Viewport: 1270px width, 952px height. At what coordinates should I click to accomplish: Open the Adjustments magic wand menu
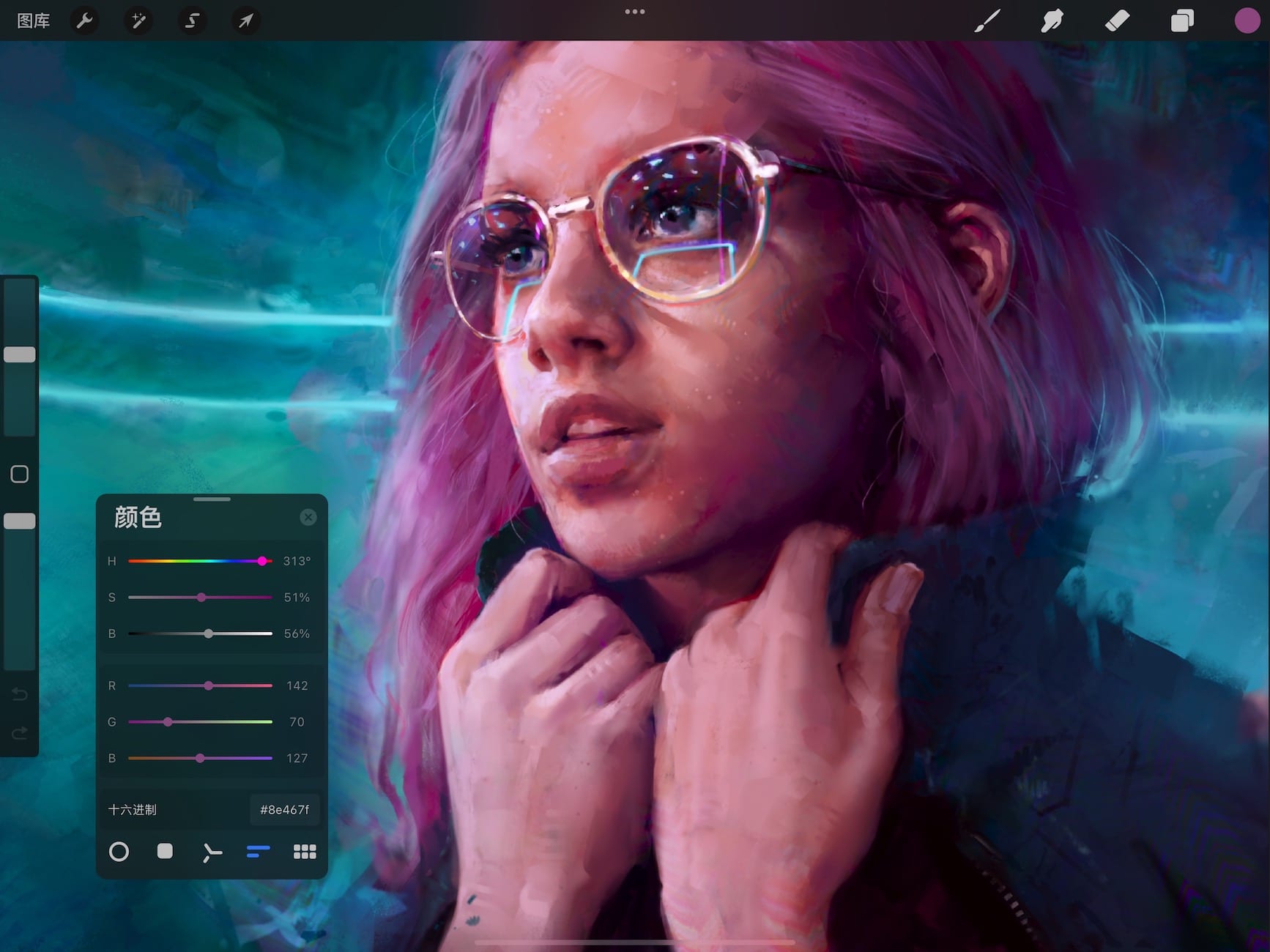pyautogui.click(x=138, y=21)
